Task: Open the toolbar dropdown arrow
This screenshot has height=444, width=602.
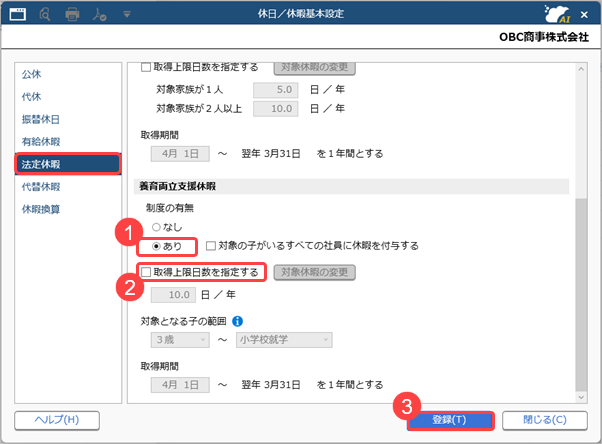Action: [127, 15]
